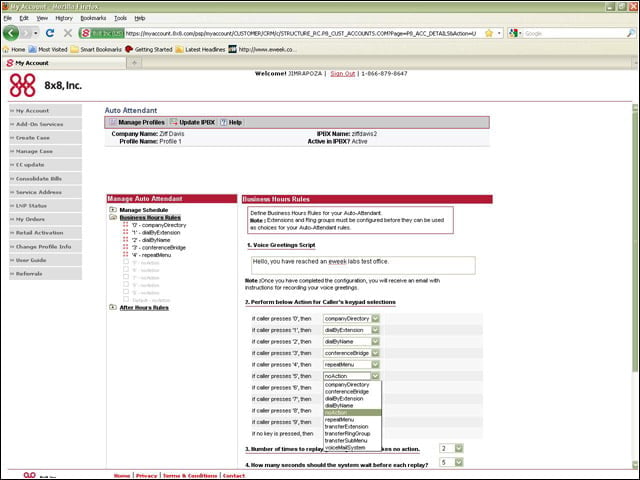Open Add-On Services in the sidebar

point(45,124)
